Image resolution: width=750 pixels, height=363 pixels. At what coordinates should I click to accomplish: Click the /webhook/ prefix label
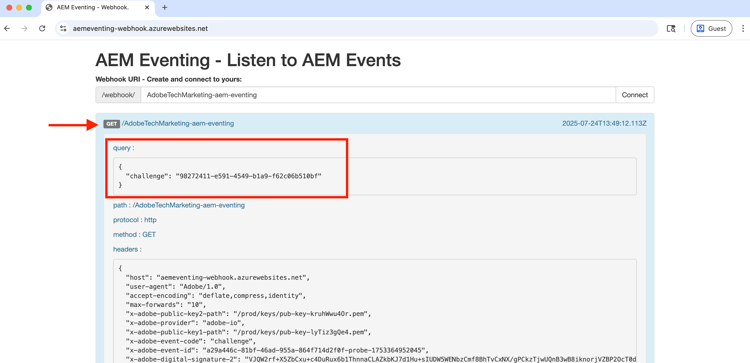tap(118, 95)
